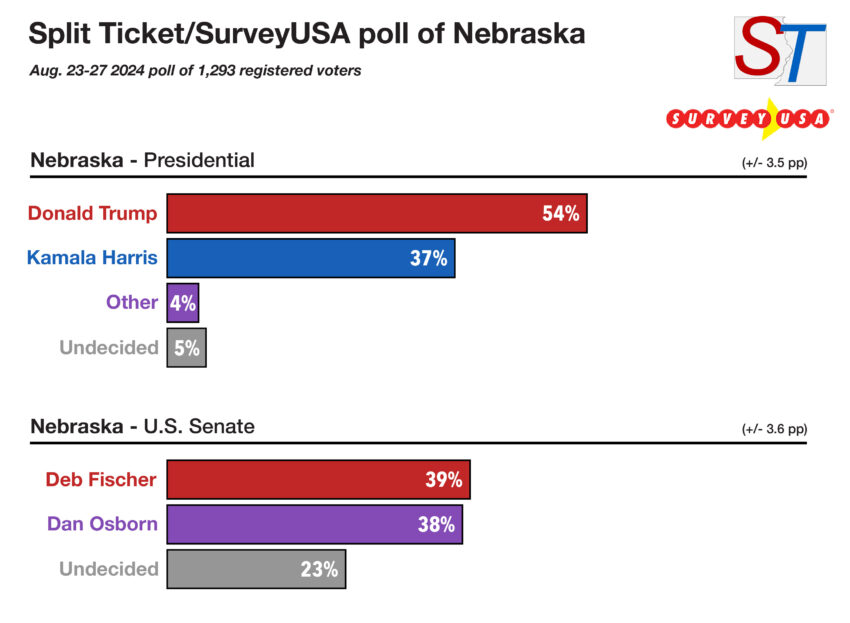
Task: Click the chart title about Nebraska poll
Action: click(307, 34)
